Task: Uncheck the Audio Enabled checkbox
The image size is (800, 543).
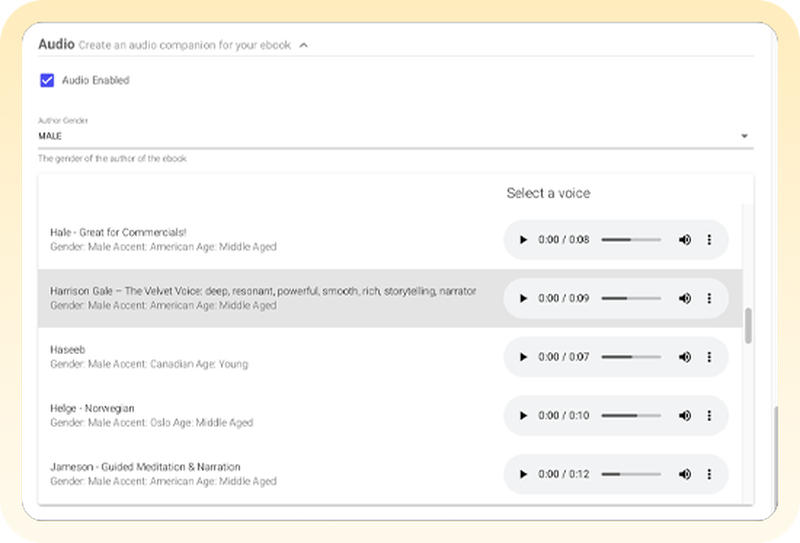Action: [47, 80]
